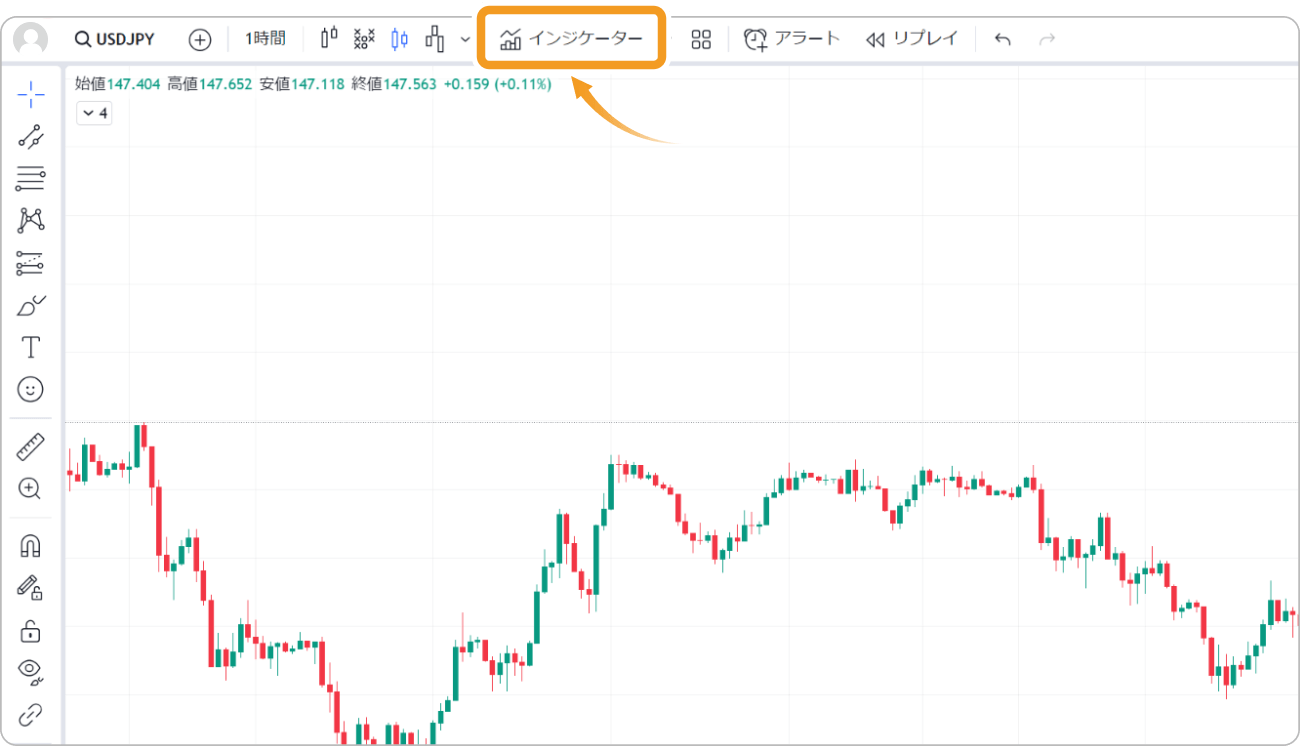Add a comparison symbol with the plus icon
The image size is (1300, 746).
pyautogui.click(x=200, y=39)
